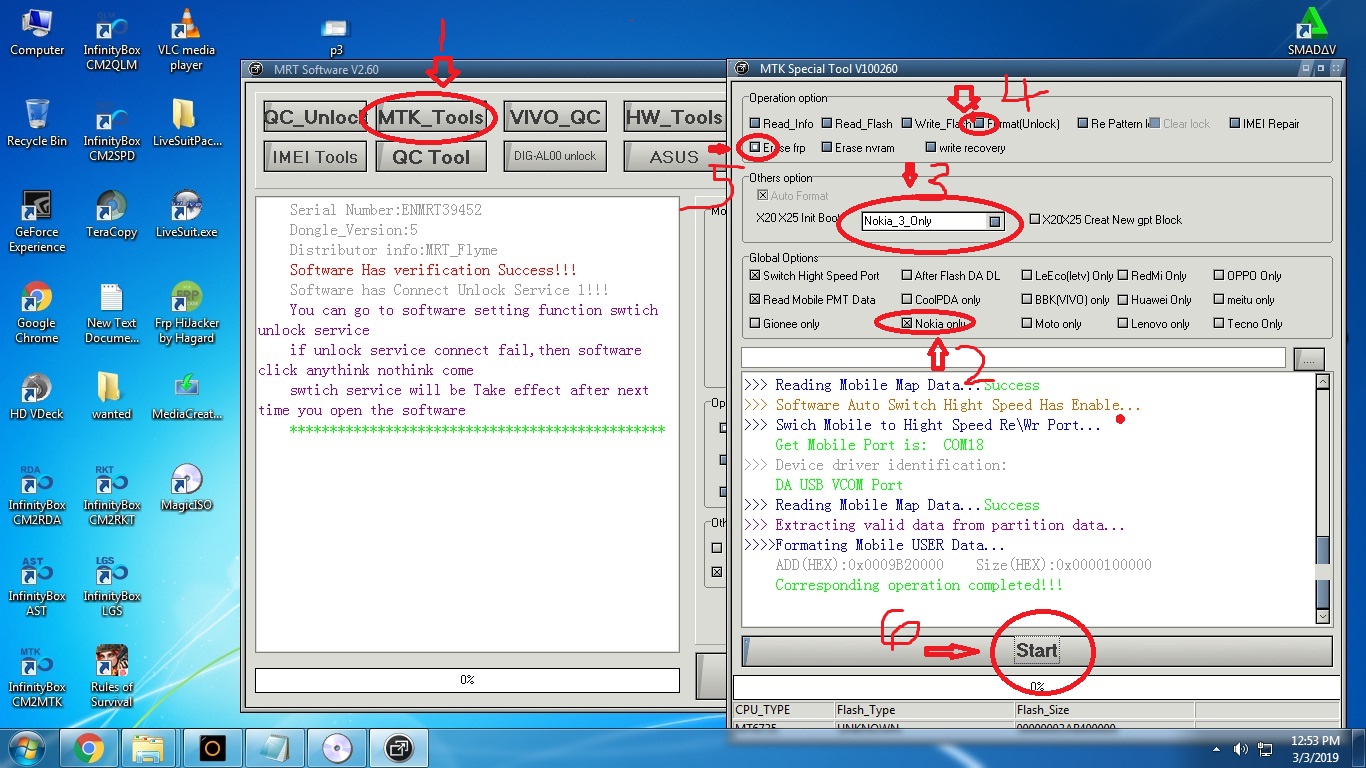Image resolution: width=1366 pixels, height=768 pixels.
Task: Click the volume icon in system tray
Action: pyautogui.click(x=1240, y=748)
